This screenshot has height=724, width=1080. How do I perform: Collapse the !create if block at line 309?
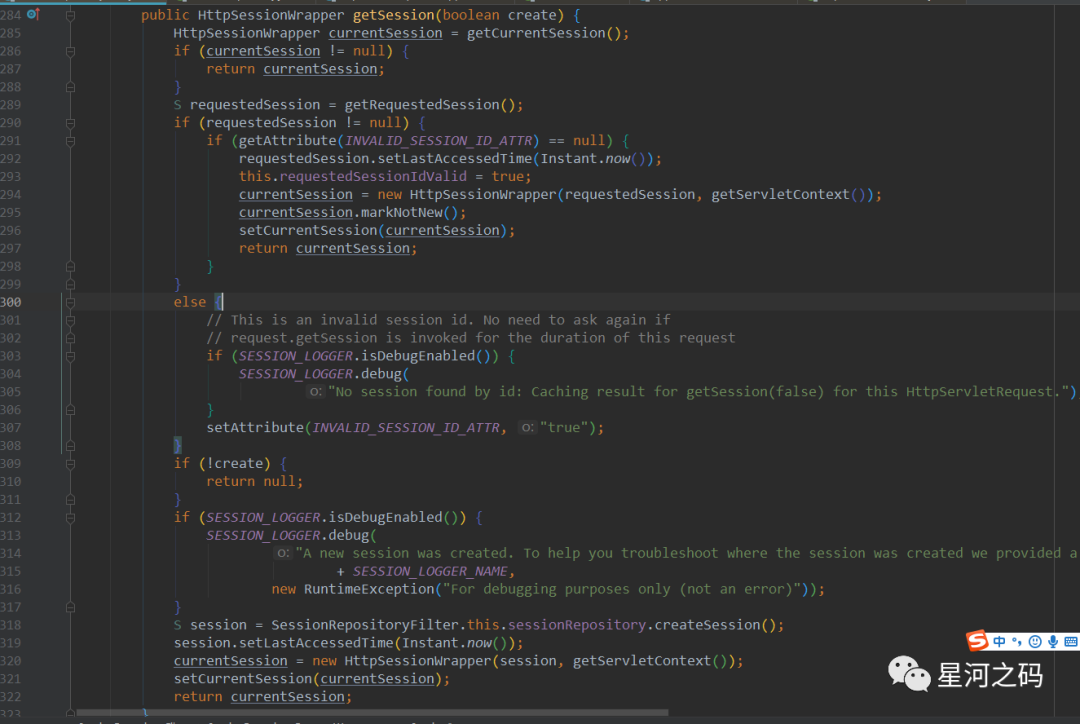[x=70, y=464]
